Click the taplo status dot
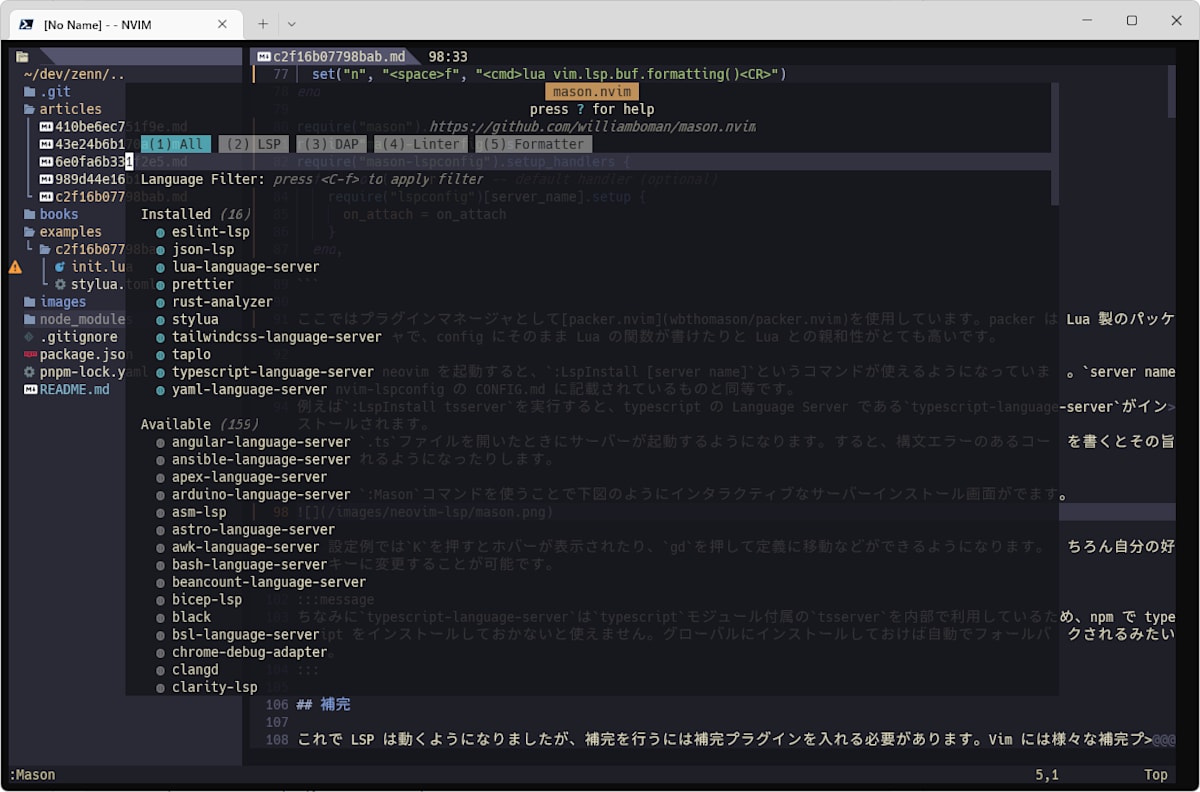 pos(161,354)
